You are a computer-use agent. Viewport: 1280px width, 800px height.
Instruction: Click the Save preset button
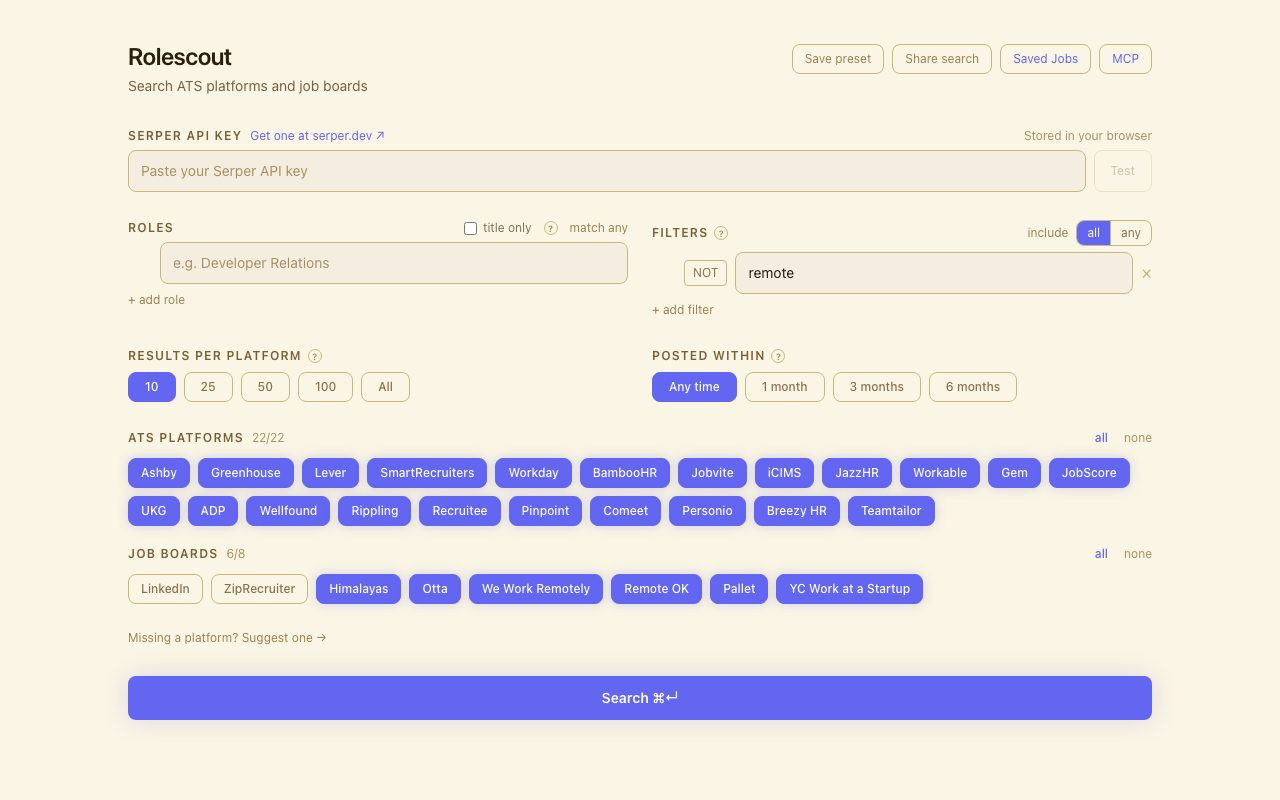pyautogui.click(x=838, y=59)
